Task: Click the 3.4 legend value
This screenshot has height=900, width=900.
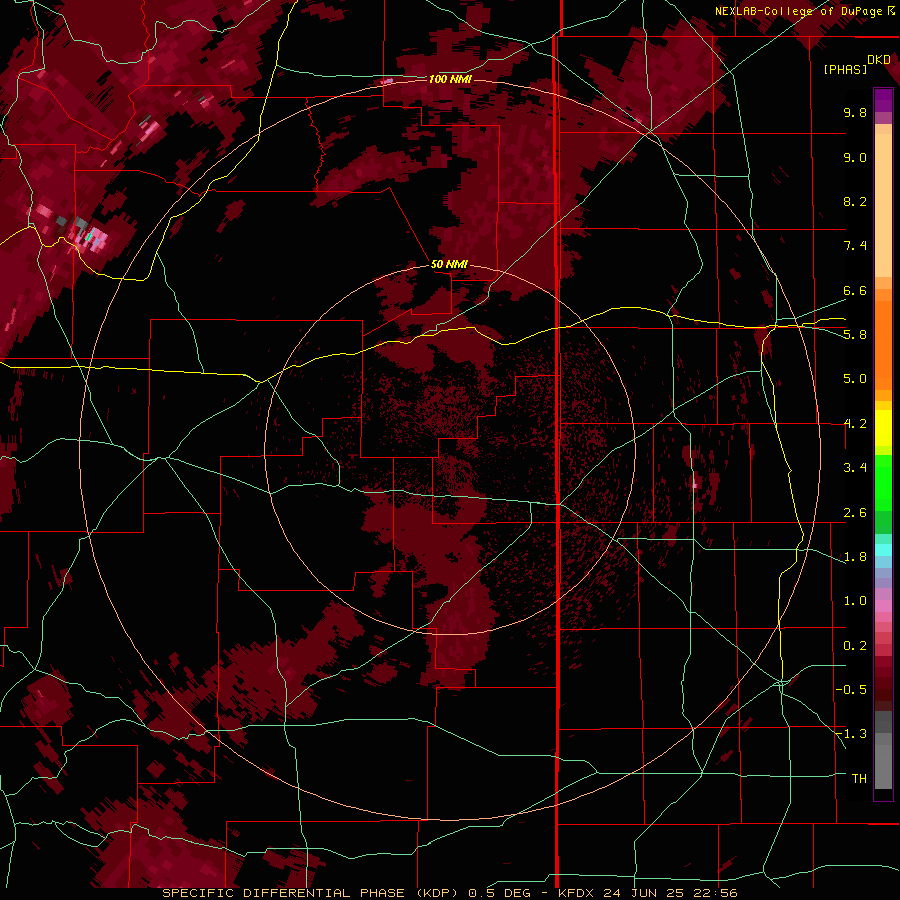Action: (x=855, y=468)
